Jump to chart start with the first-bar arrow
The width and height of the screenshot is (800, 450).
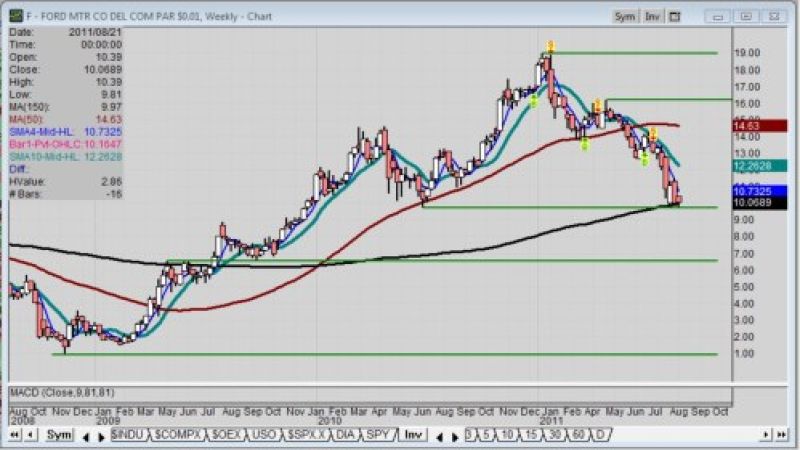pos(13,436)
